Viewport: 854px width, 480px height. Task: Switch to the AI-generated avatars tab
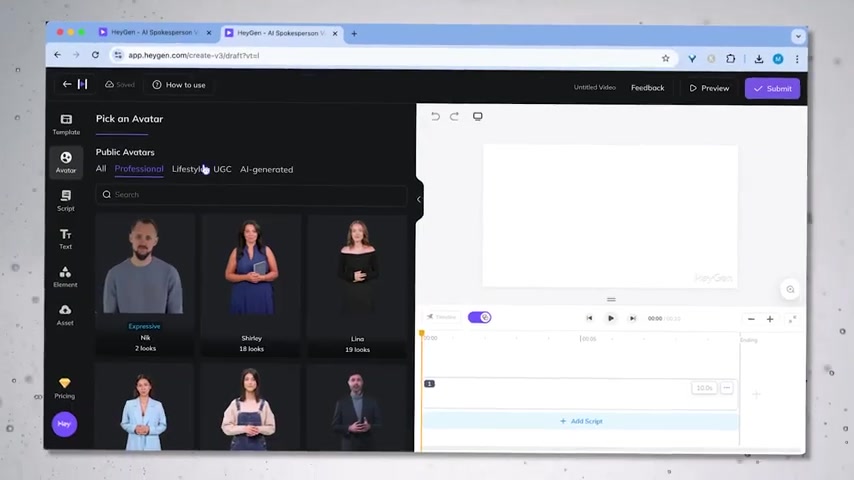266,169
